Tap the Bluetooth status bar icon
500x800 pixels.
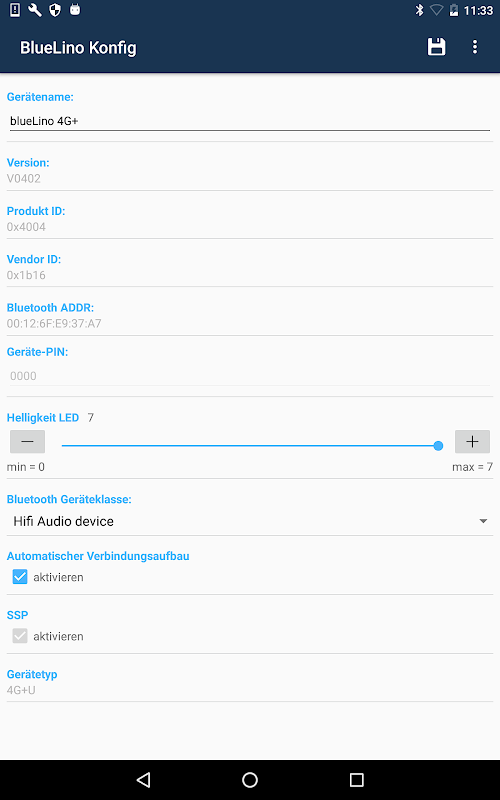(419, 10)
